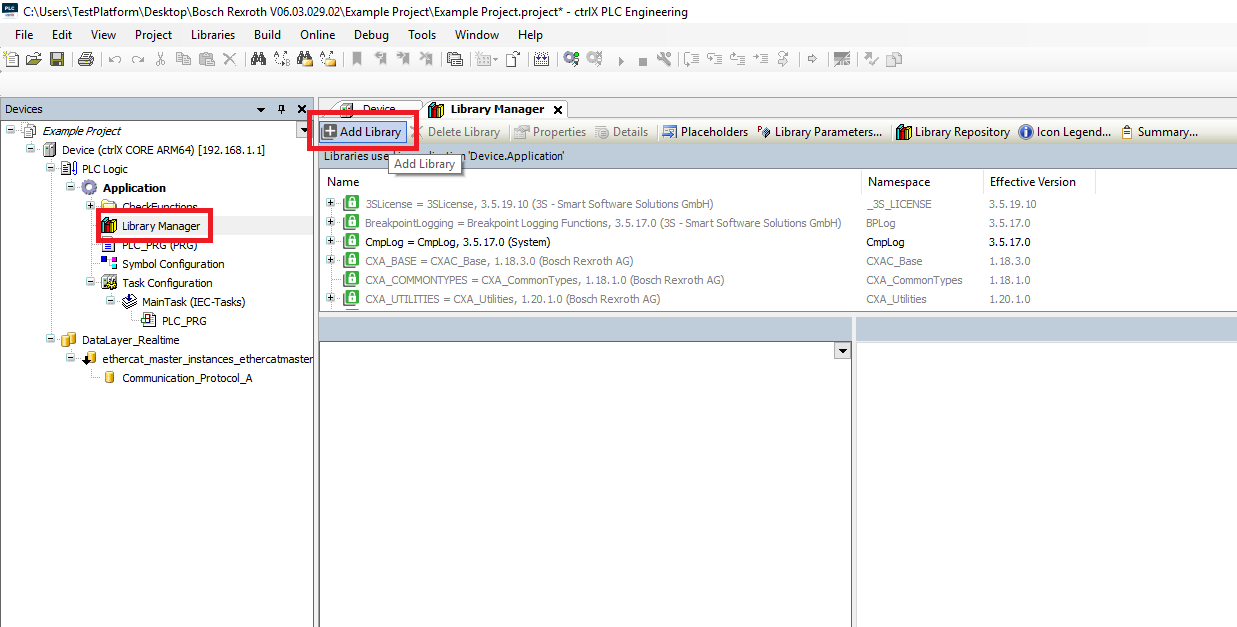Cut the selected content

(x=161, y=59)
